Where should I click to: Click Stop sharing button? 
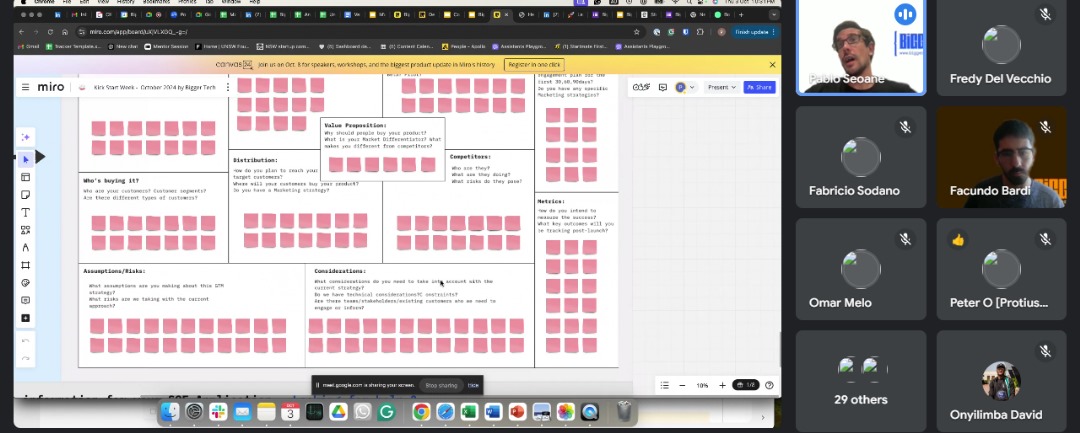click(x=441, y=386)
